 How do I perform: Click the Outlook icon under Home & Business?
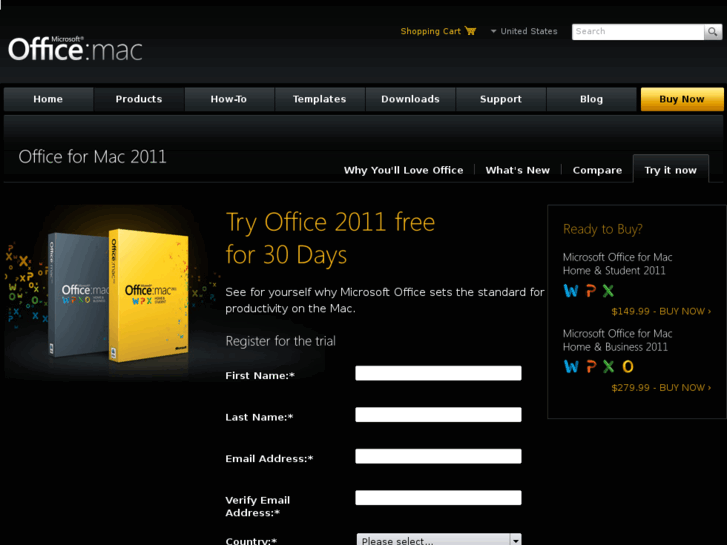[627, 366]
